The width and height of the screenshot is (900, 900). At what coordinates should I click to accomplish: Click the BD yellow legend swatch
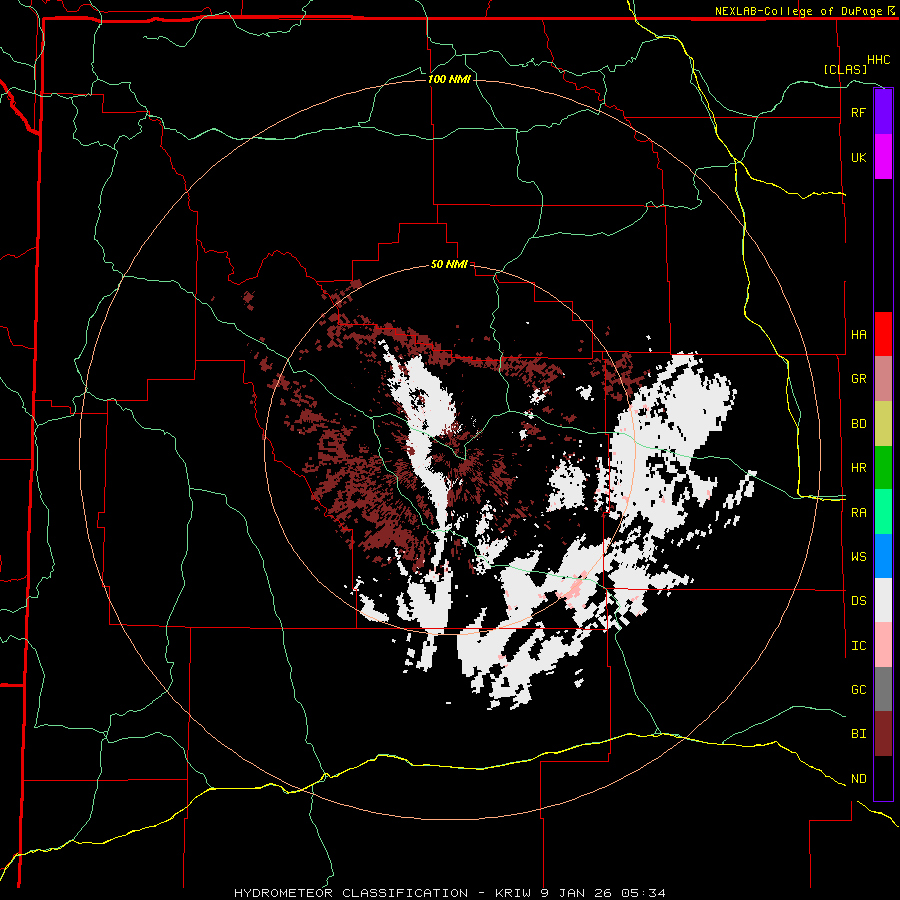883,423
